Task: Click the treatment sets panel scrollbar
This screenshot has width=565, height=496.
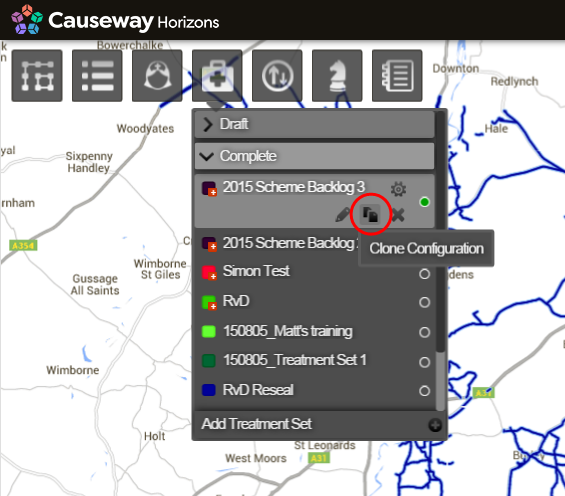Action: click(x=440, y=380)
